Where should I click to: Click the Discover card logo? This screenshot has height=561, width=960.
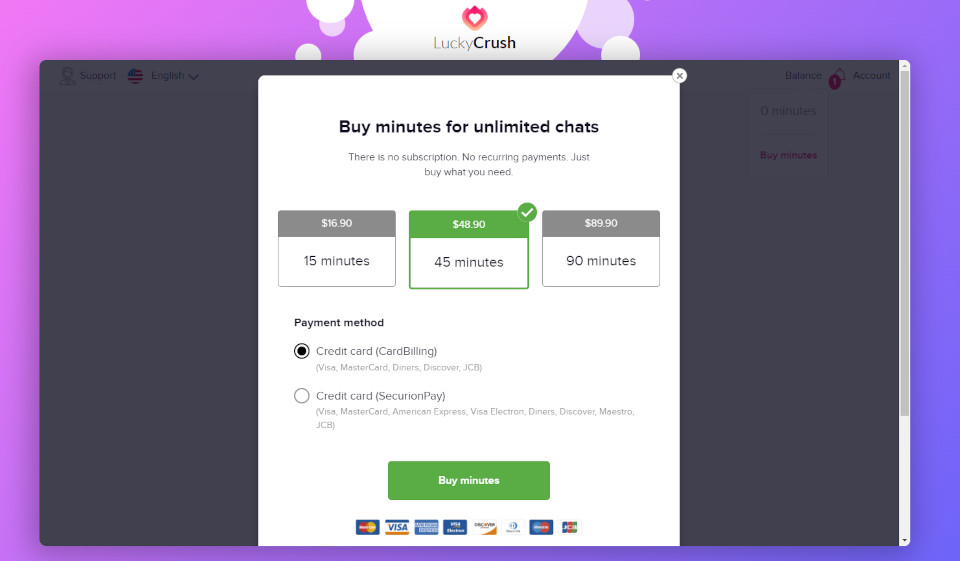click(x=485, y=526)
